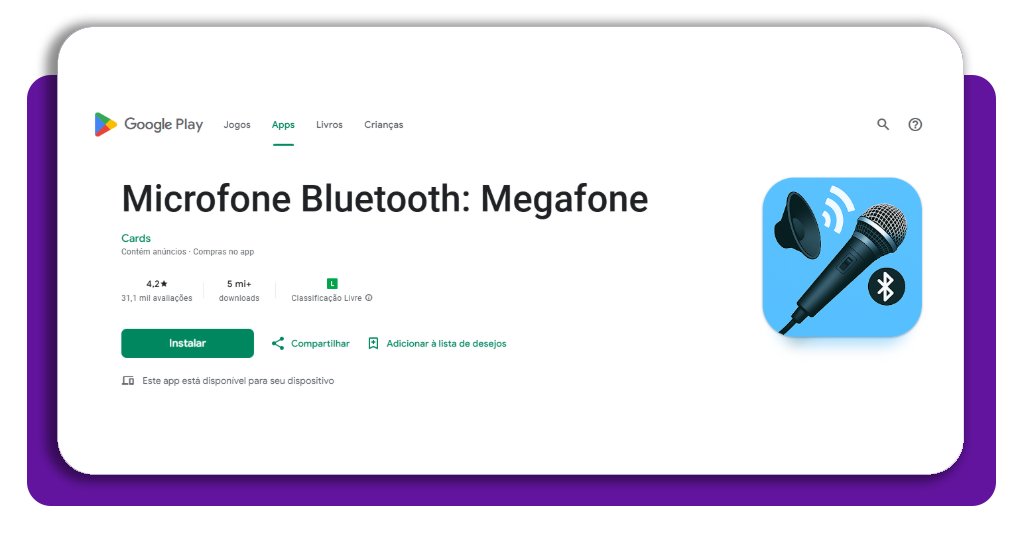Click the wishlist bookmark icon
This screenshot has width=1024, height=536.
pos(373,343)
